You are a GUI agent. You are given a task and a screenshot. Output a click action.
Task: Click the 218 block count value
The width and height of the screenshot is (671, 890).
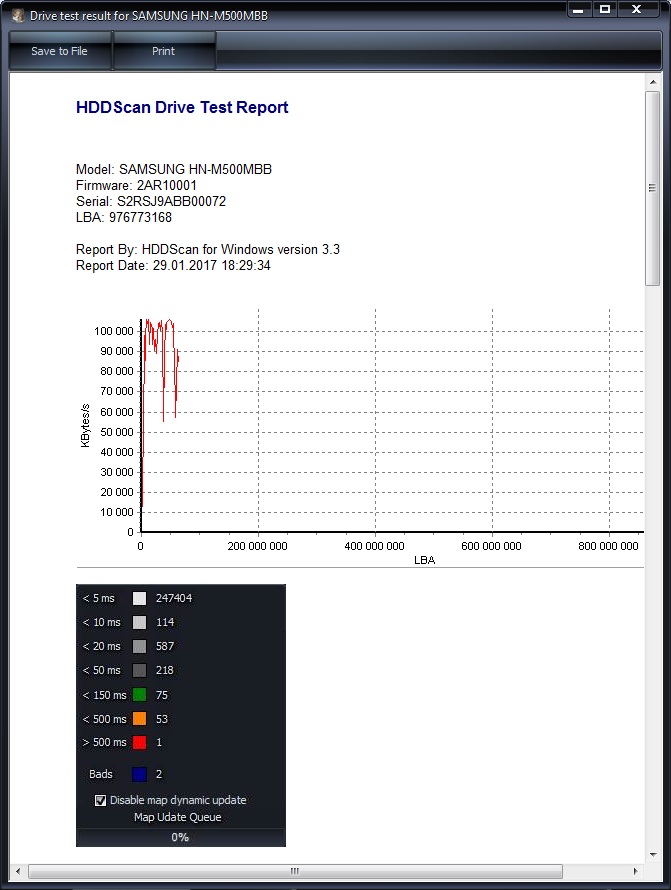click(x=165, y=670)
